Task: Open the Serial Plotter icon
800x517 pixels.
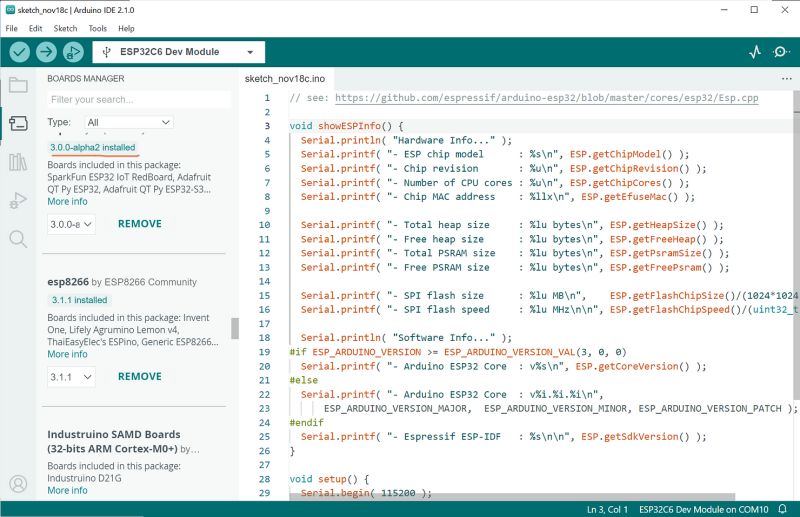Action: (x=755, y=52)
